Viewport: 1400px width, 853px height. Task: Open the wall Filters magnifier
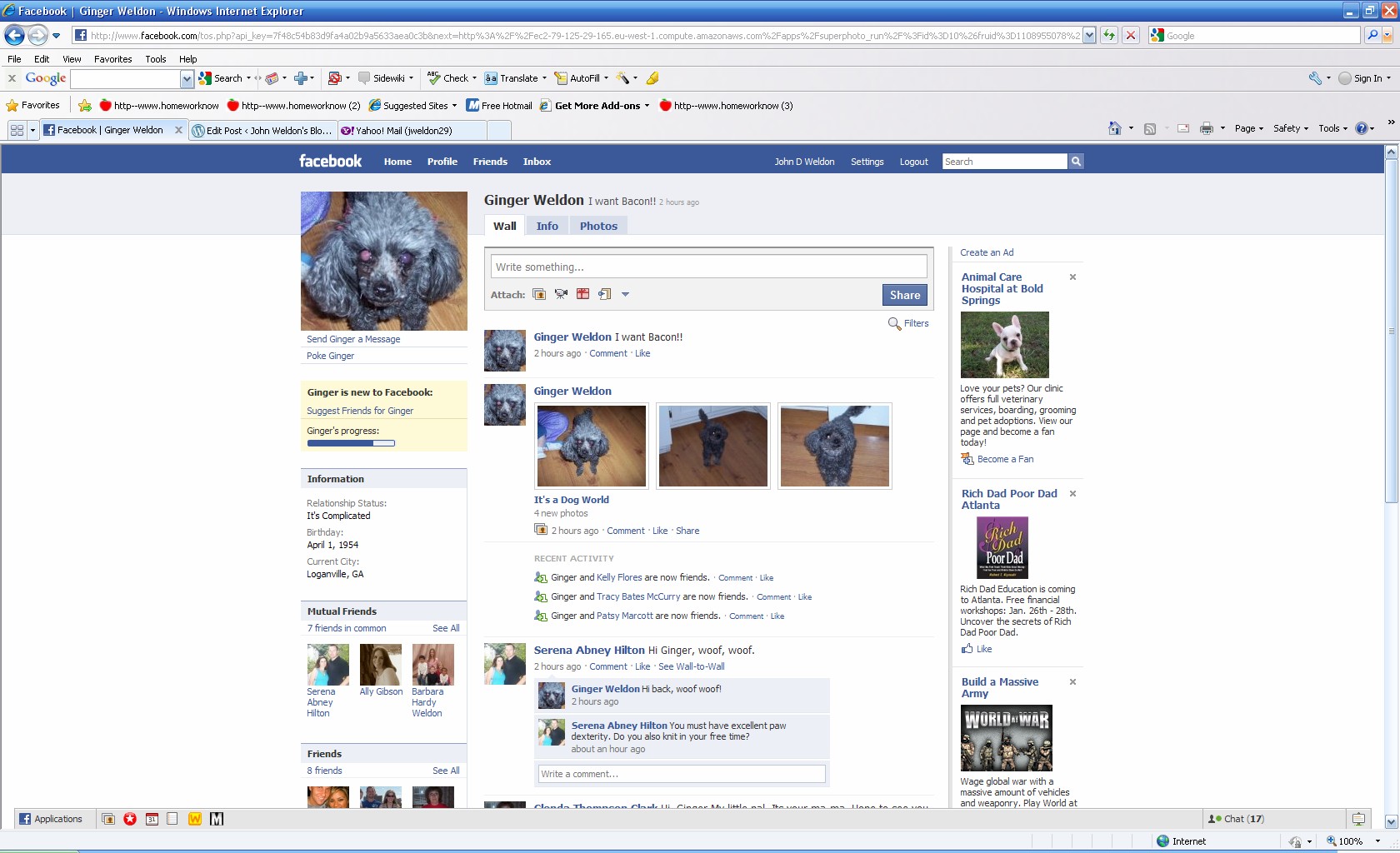tap(895, 323)
